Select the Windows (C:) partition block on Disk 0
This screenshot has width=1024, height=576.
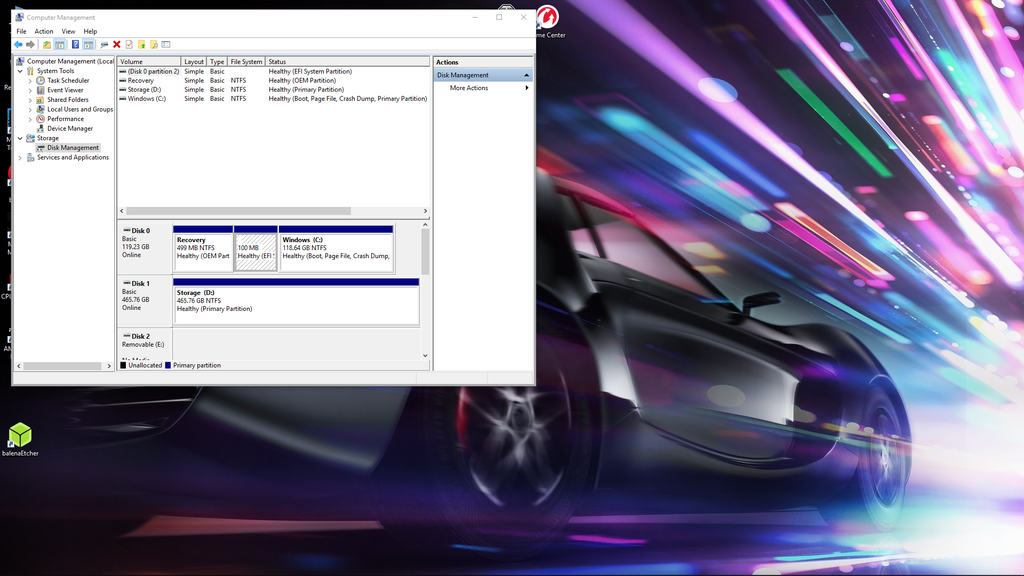pos(336,248)
